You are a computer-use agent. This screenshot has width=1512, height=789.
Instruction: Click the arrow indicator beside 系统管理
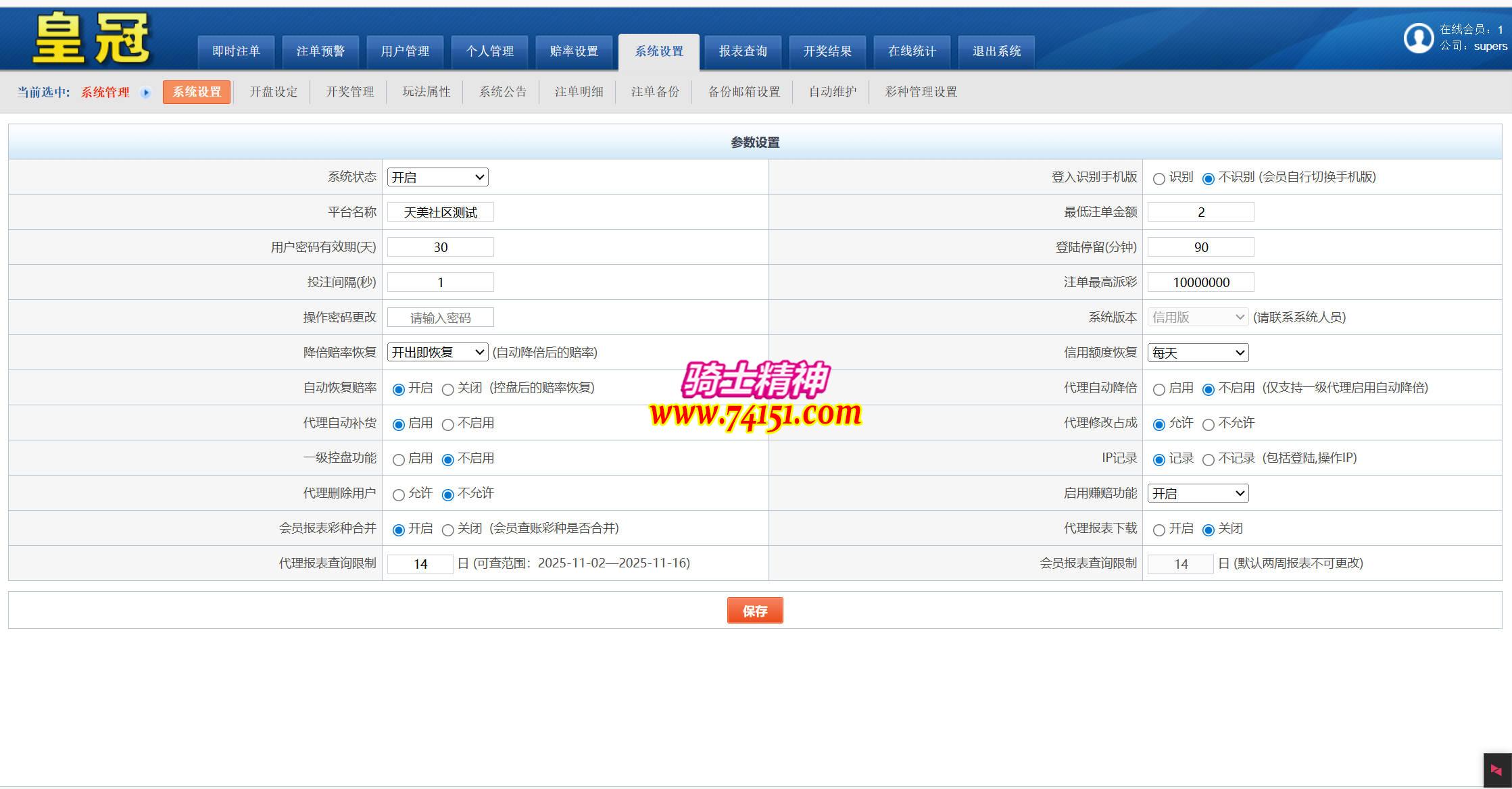coord(146,93)
